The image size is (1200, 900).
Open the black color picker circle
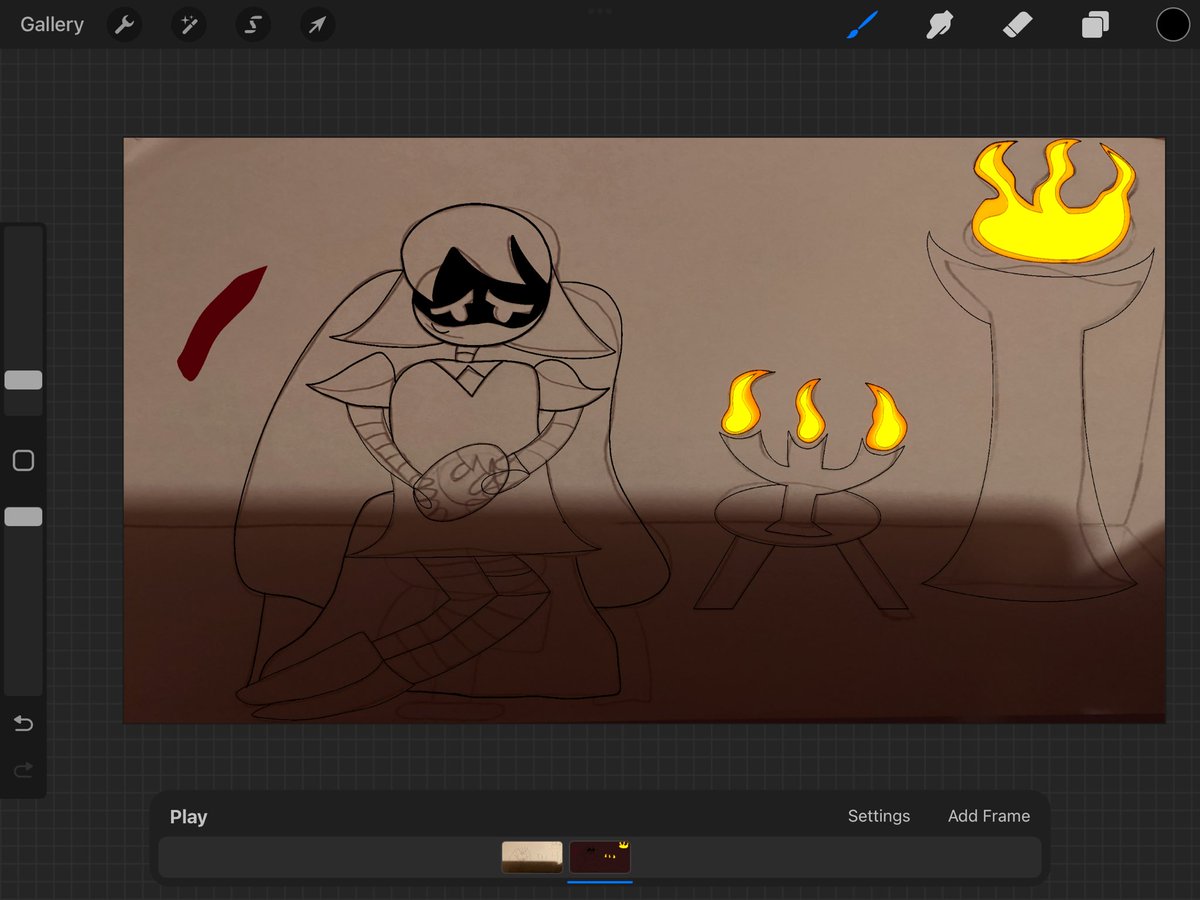click(1173, 25)
